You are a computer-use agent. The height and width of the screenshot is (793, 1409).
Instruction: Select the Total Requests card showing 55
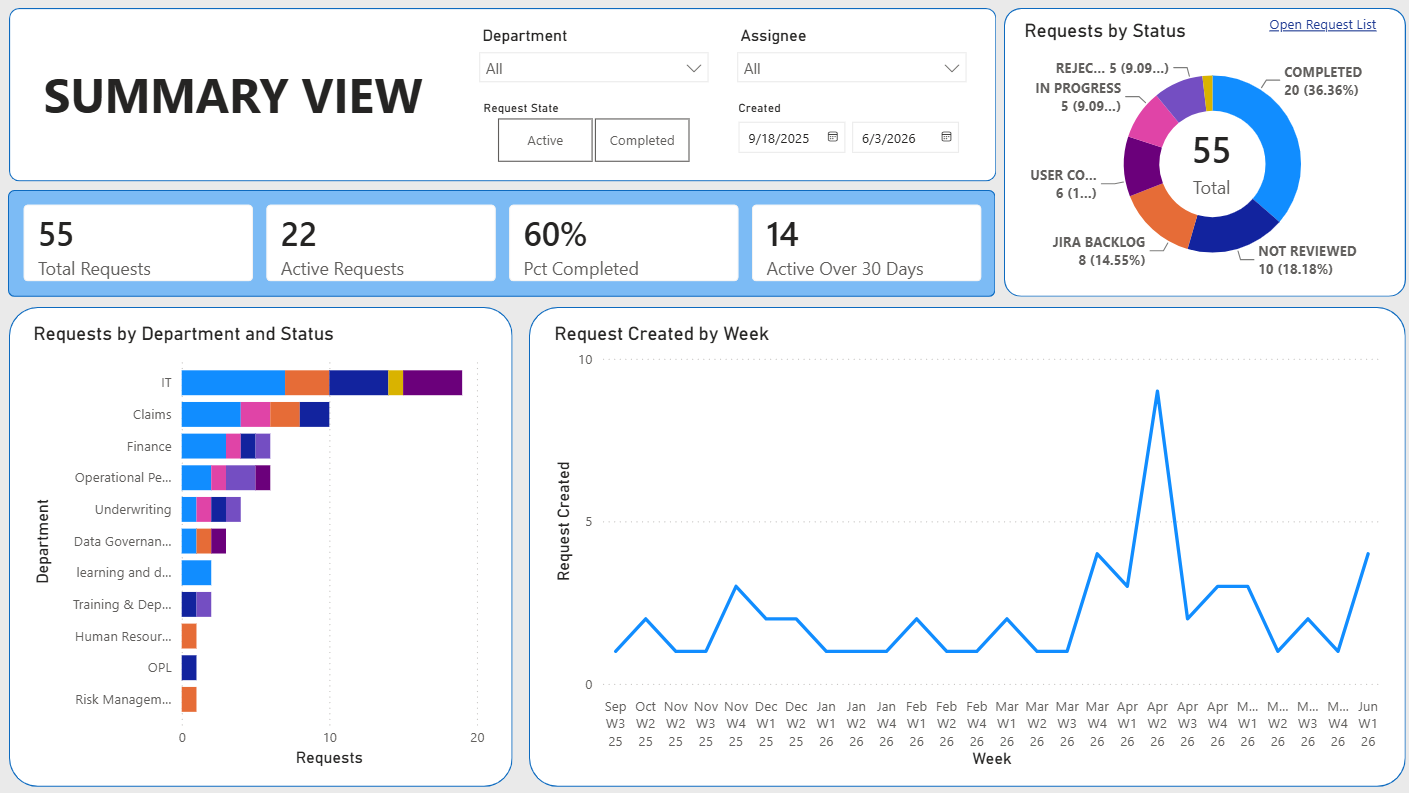point(138,243)
